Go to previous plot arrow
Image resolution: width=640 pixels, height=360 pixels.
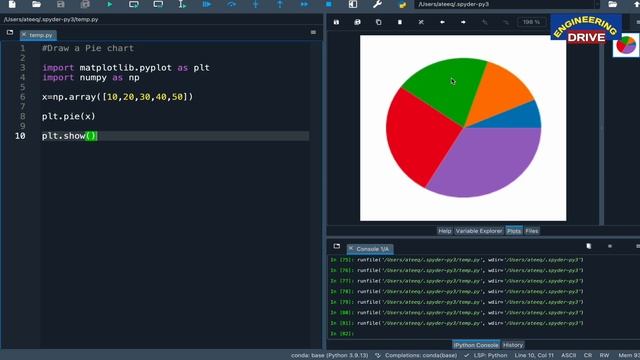(x=442, y=22)
